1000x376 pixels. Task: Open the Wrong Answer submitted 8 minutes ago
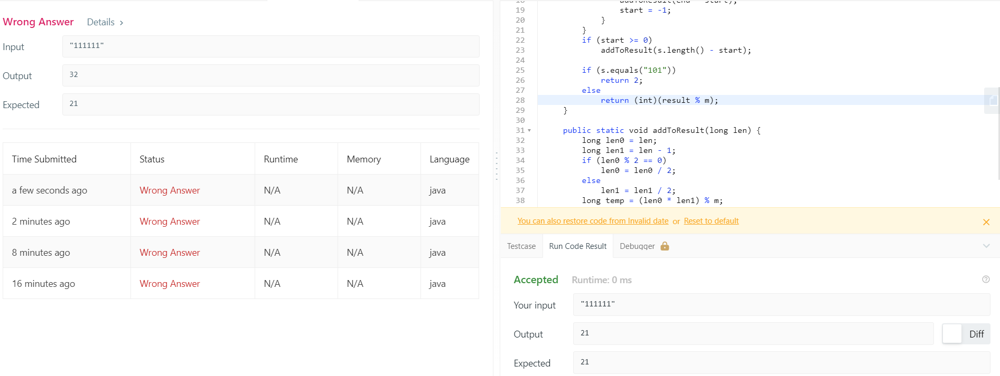169,252
